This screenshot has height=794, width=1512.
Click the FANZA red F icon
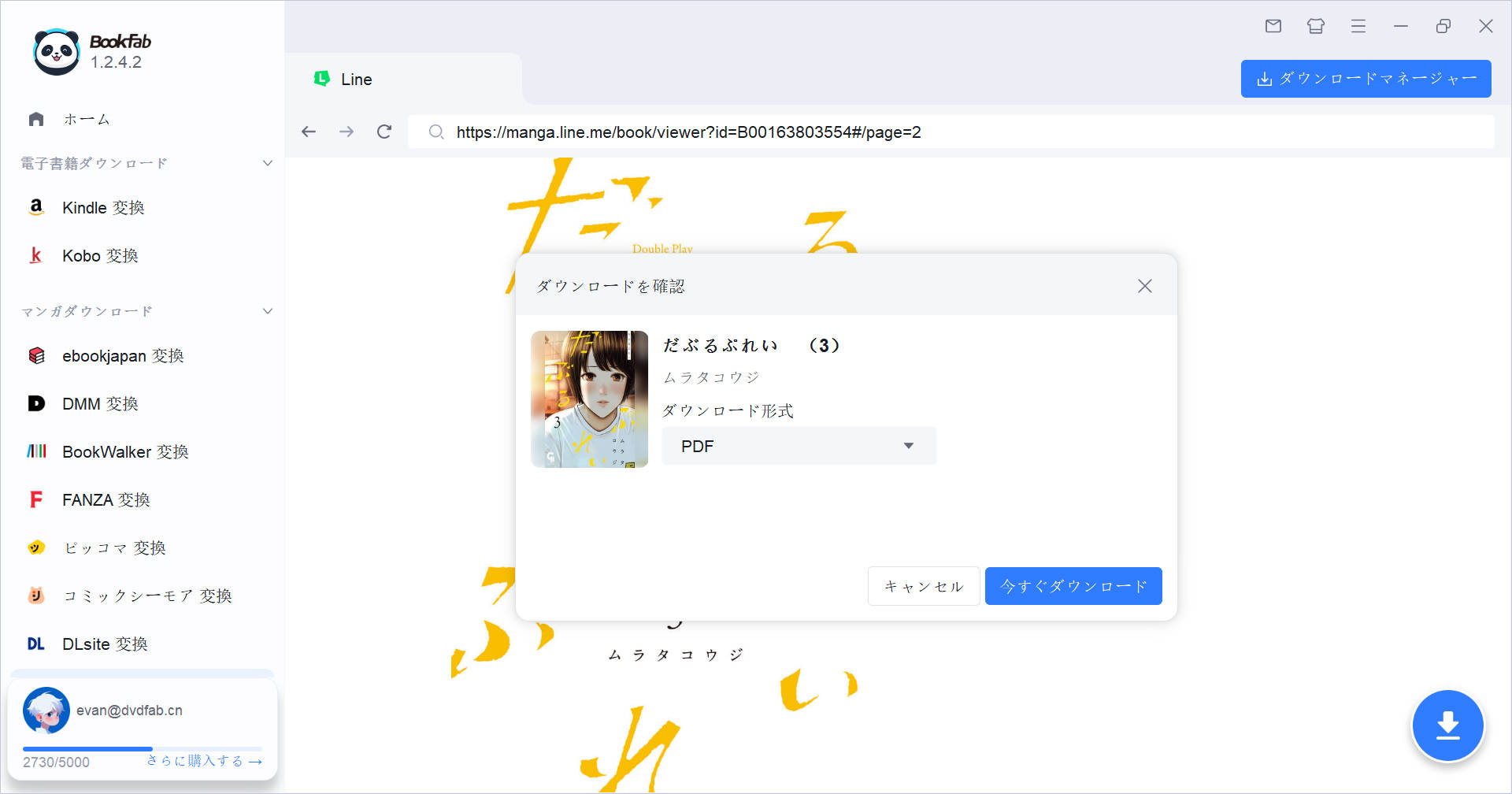tap(36, 499)
